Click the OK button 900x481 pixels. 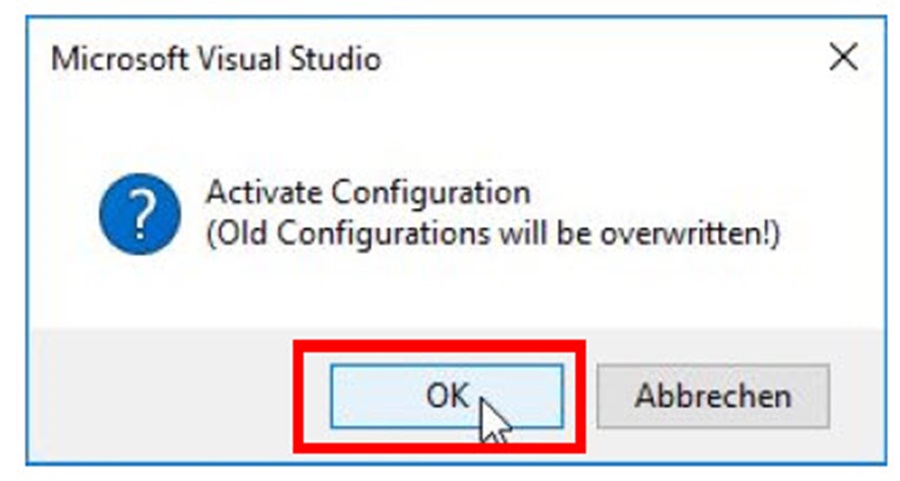[446, 396]
